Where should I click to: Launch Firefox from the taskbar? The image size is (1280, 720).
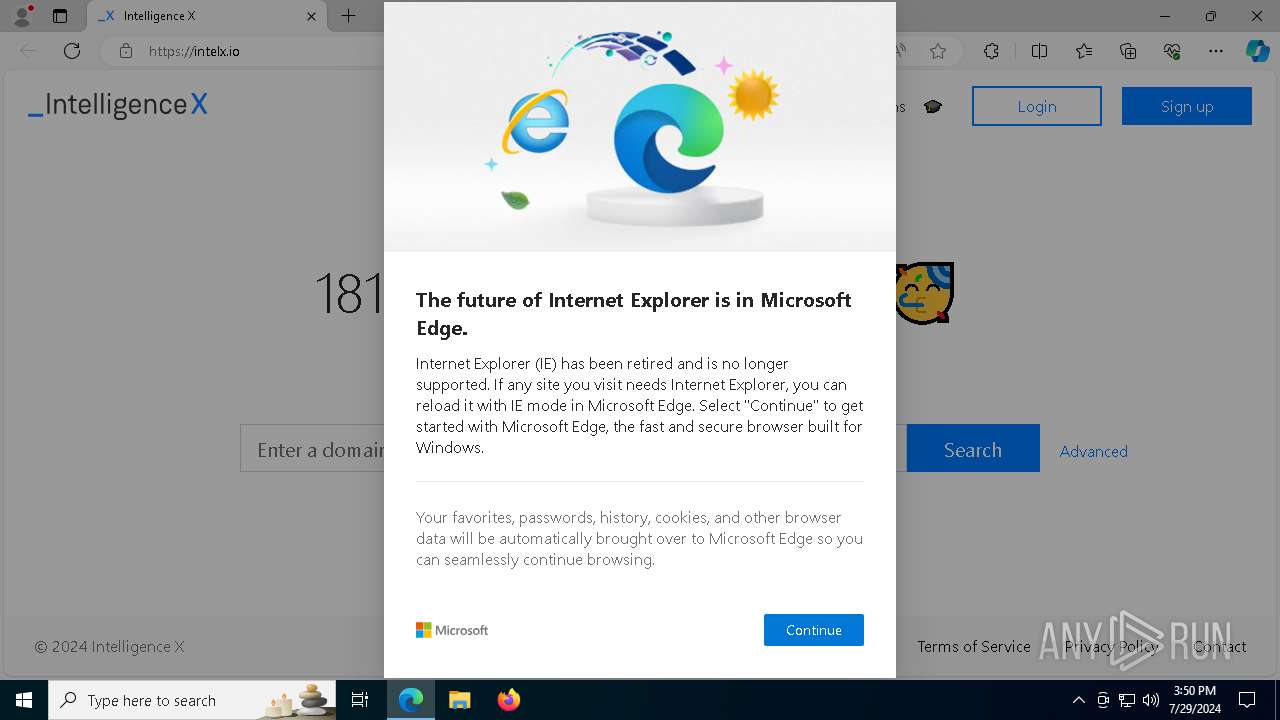(x=508, y=700)
